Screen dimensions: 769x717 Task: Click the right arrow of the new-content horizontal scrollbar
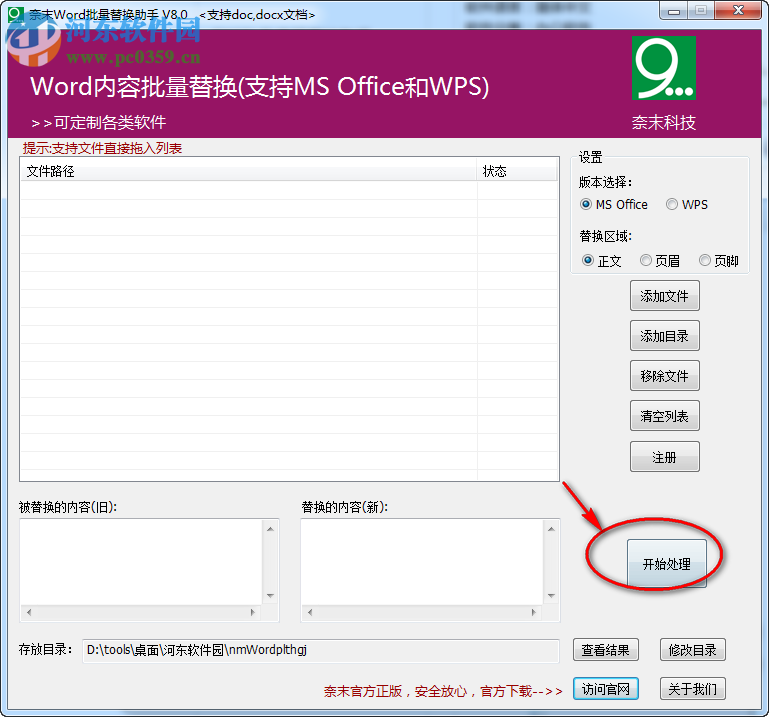534,612
